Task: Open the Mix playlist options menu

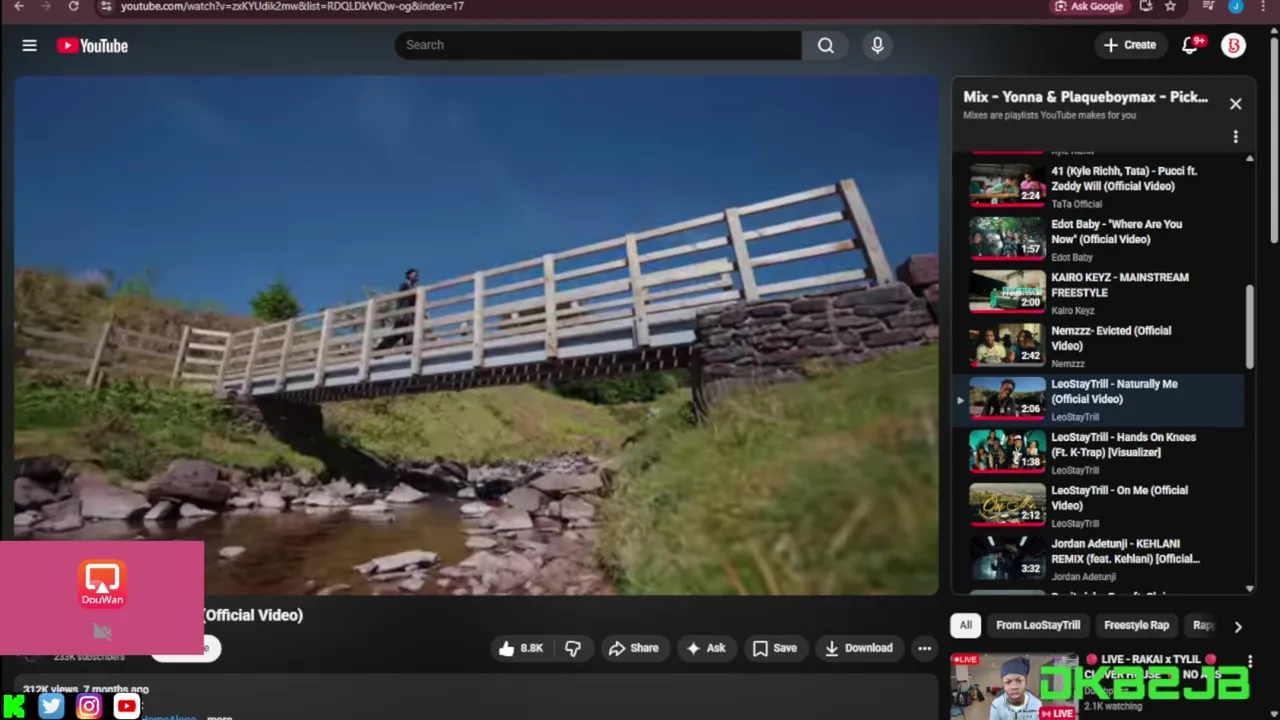Action: pyautogui.click(x=1235, y=137)
